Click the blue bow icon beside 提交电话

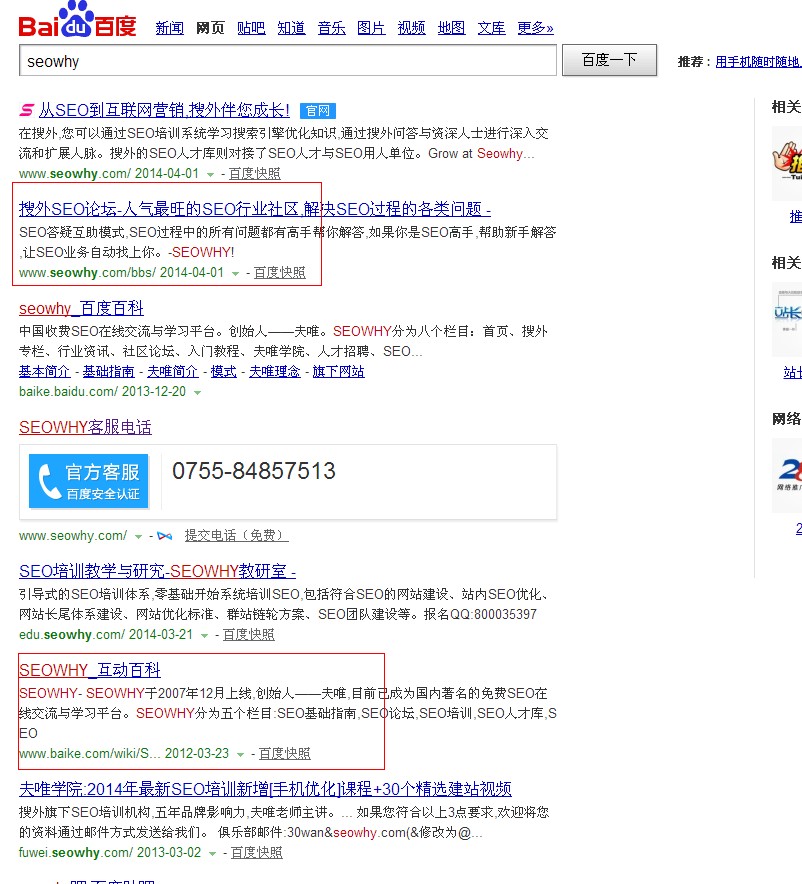click(x=165, y=536)
